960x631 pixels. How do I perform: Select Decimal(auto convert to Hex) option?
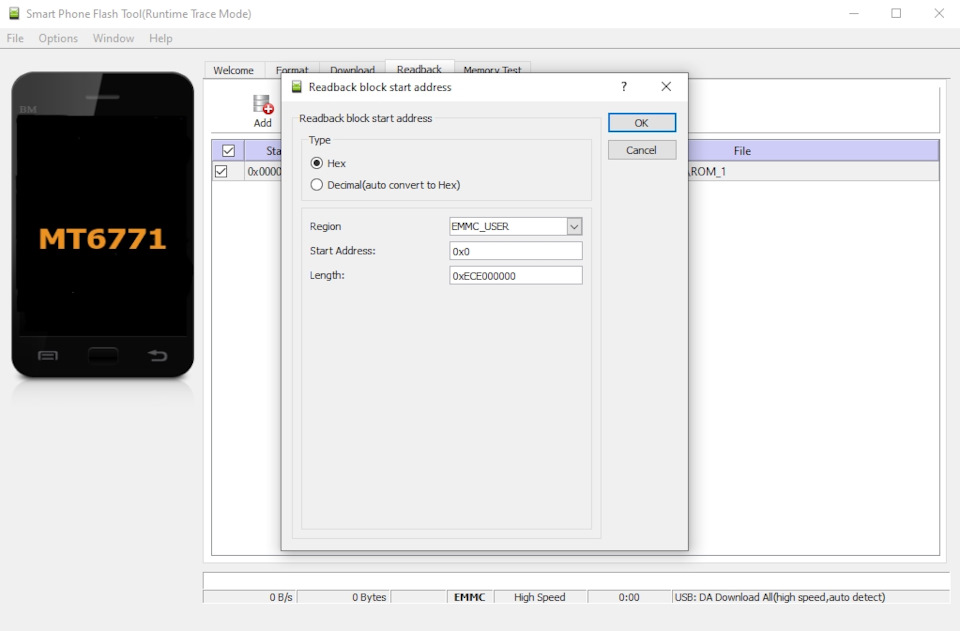pyautogui.click(x=317, y=185)
